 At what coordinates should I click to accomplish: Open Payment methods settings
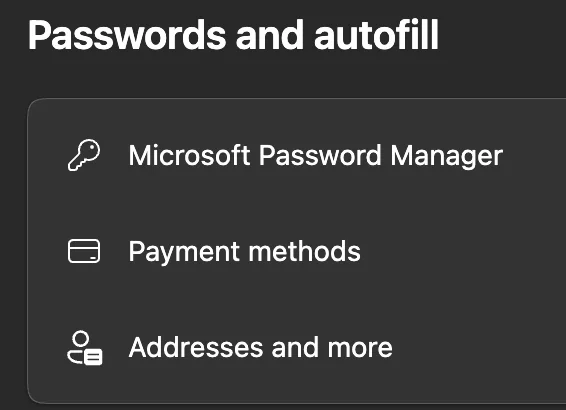297,252
